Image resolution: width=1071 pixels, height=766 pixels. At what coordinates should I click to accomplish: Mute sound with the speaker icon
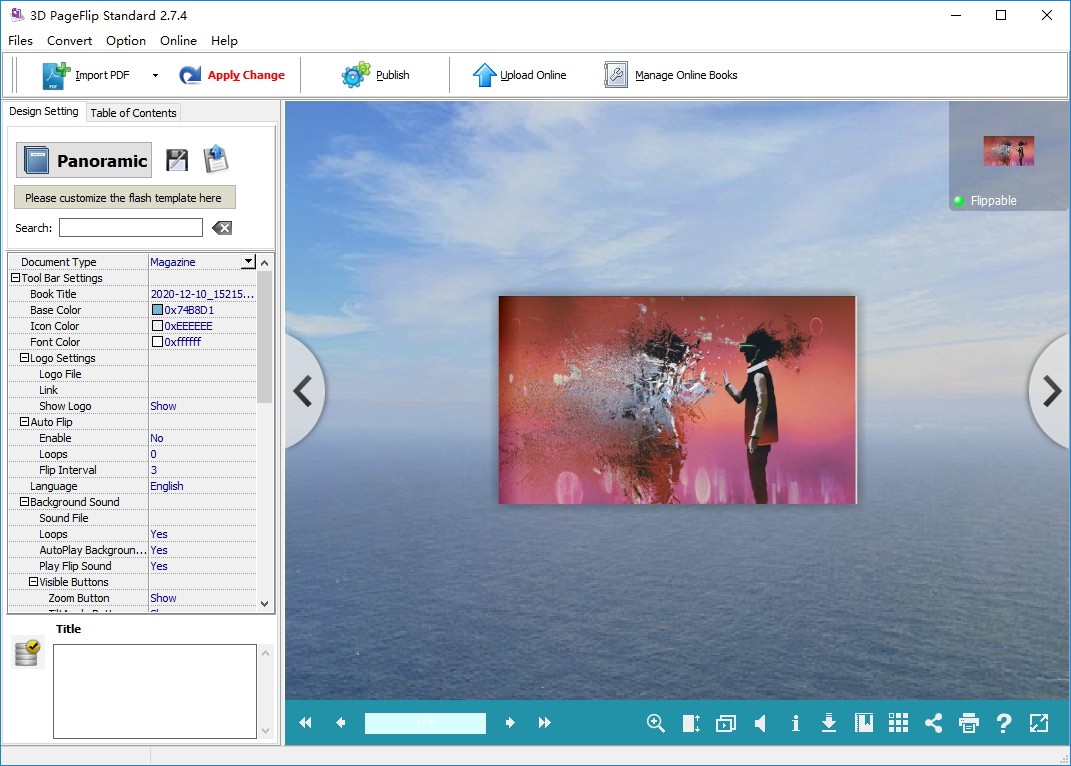tap(760, 723)
